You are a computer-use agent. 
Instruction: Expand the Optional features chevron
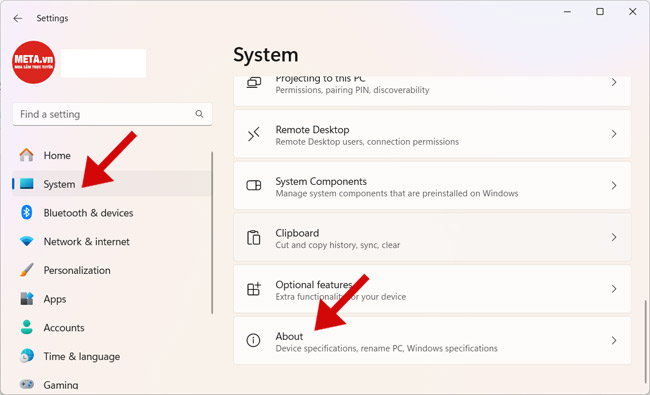614,289
